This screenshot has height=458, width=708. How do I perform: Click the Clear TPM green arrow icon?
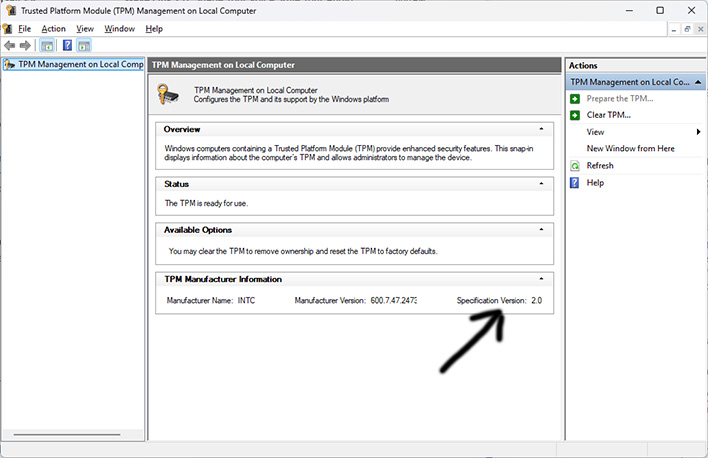[x=575, y=115]
